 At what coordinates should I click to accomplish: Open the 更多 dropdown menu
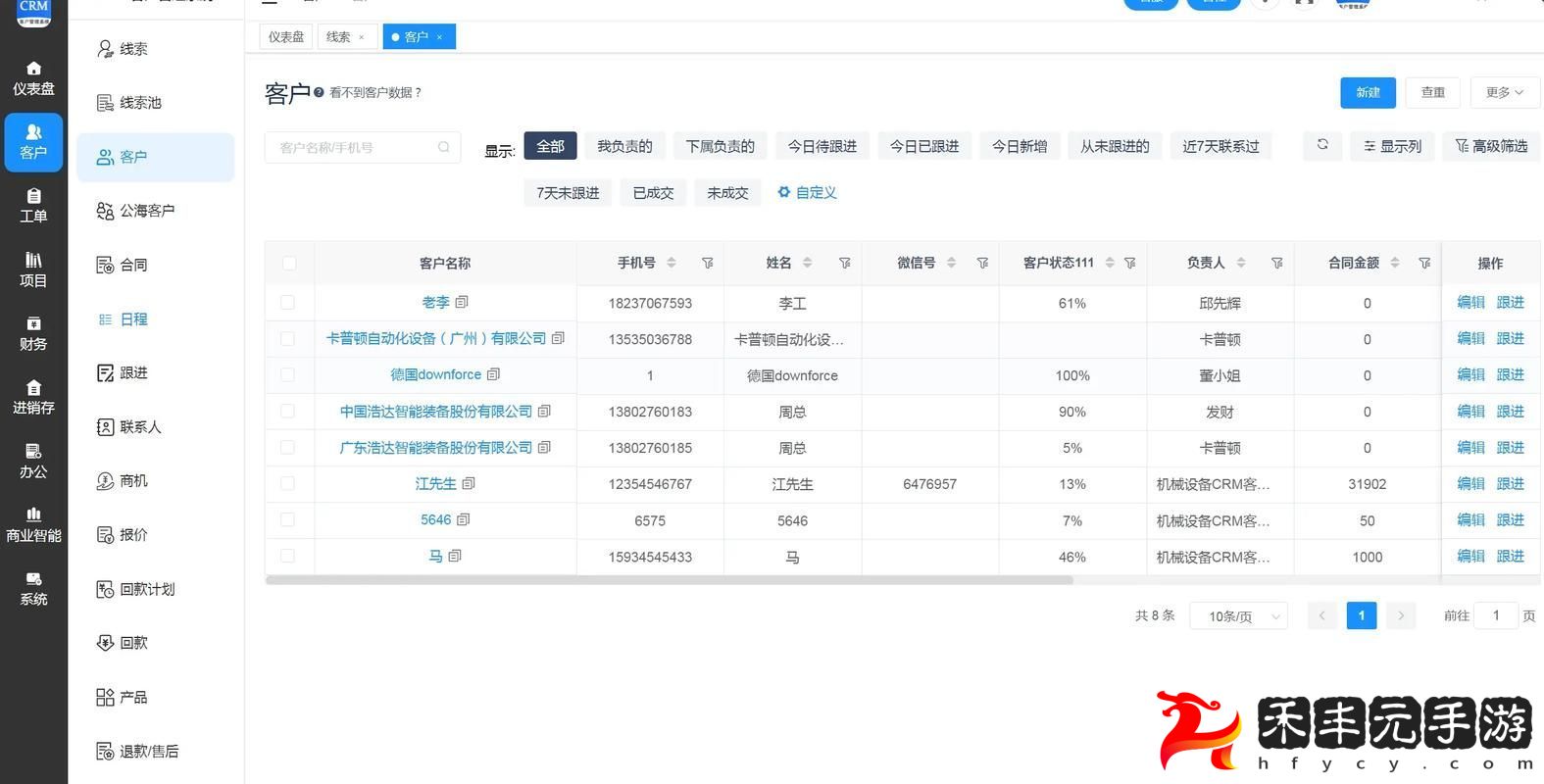click(1505, 92)
